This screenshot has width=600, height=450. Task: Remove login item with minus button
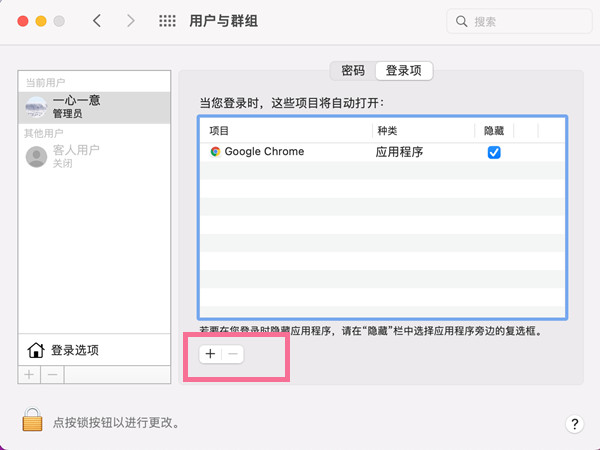233,354
